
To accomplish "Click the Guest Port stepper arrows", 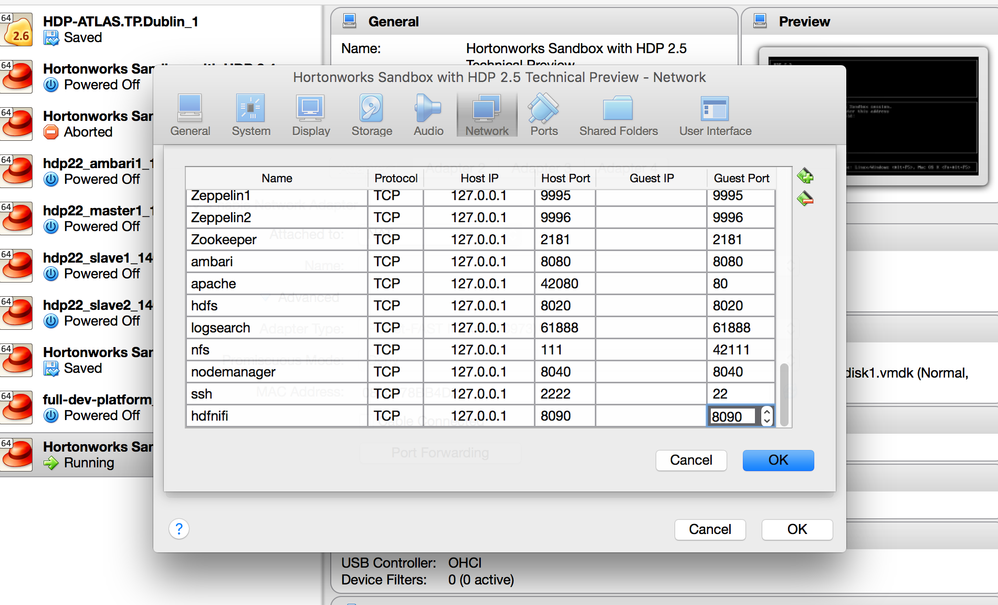I will (x=767, y=416).
